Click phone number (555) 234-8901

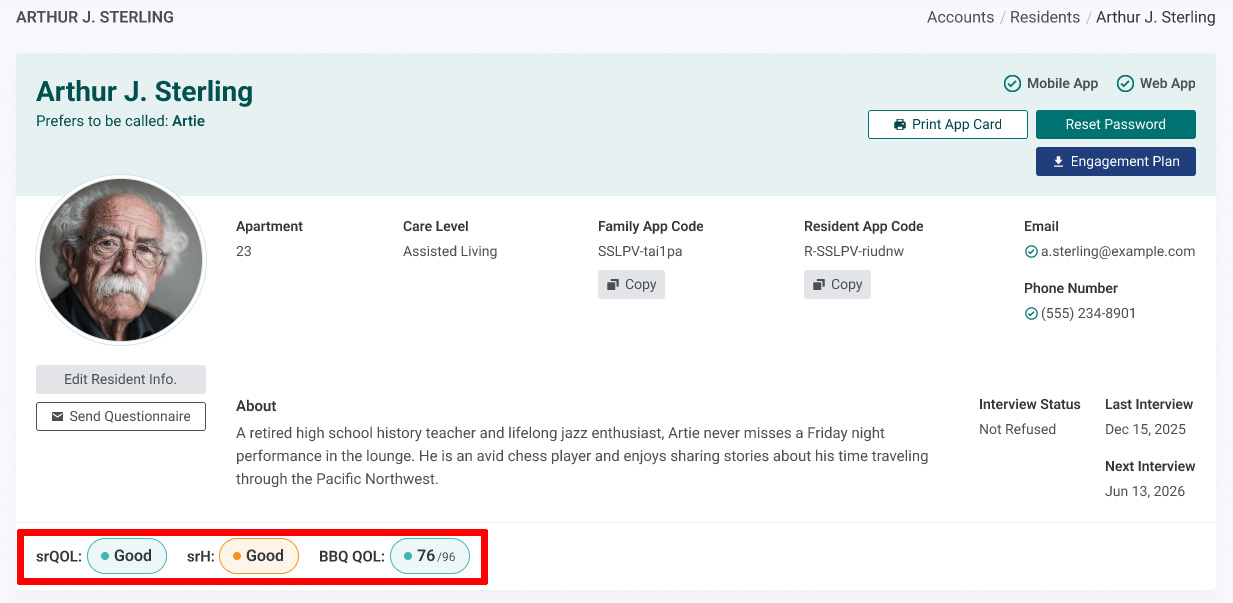click(x=1088, y=314)
